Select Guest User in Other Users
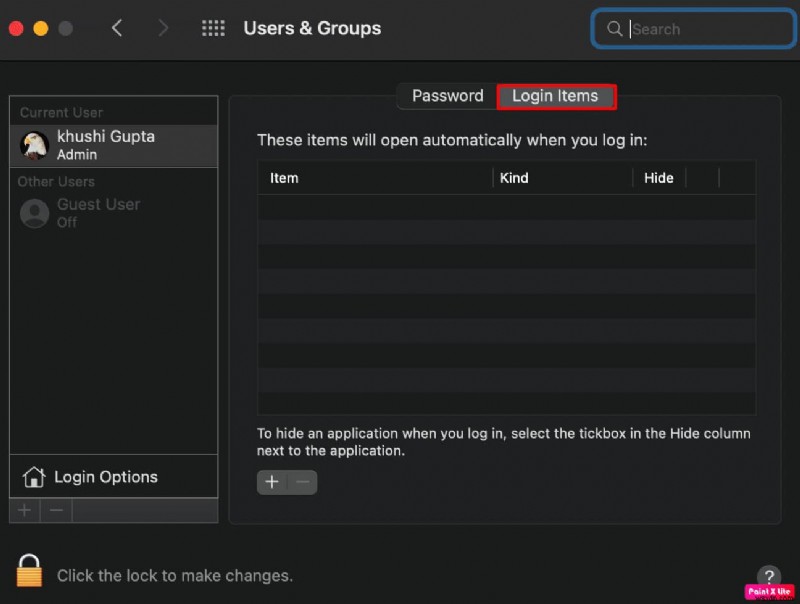800x604 pixels. point(114,213)
